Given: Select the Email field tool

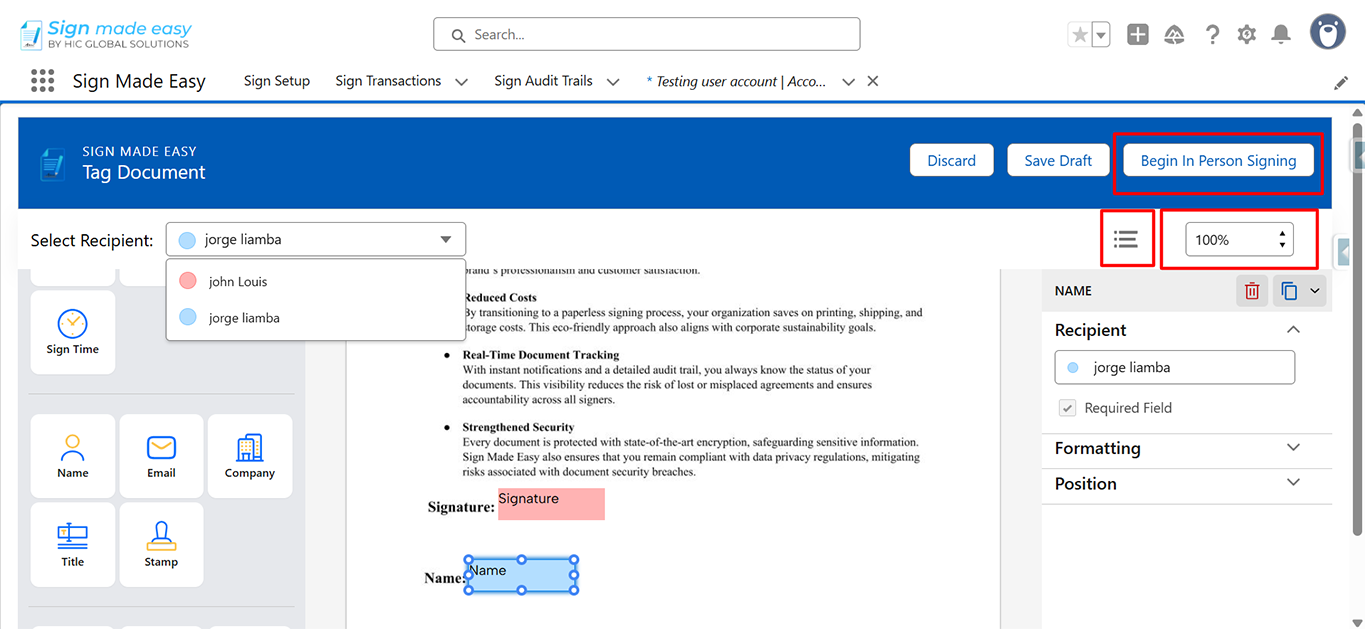Looking at the screenshot, I should (161, 456).
